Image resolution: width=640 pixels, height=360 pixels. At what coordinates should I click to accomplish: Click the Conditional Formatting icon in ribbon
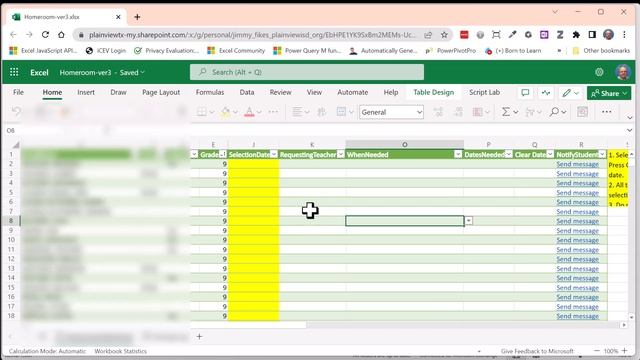click(478, 112)
